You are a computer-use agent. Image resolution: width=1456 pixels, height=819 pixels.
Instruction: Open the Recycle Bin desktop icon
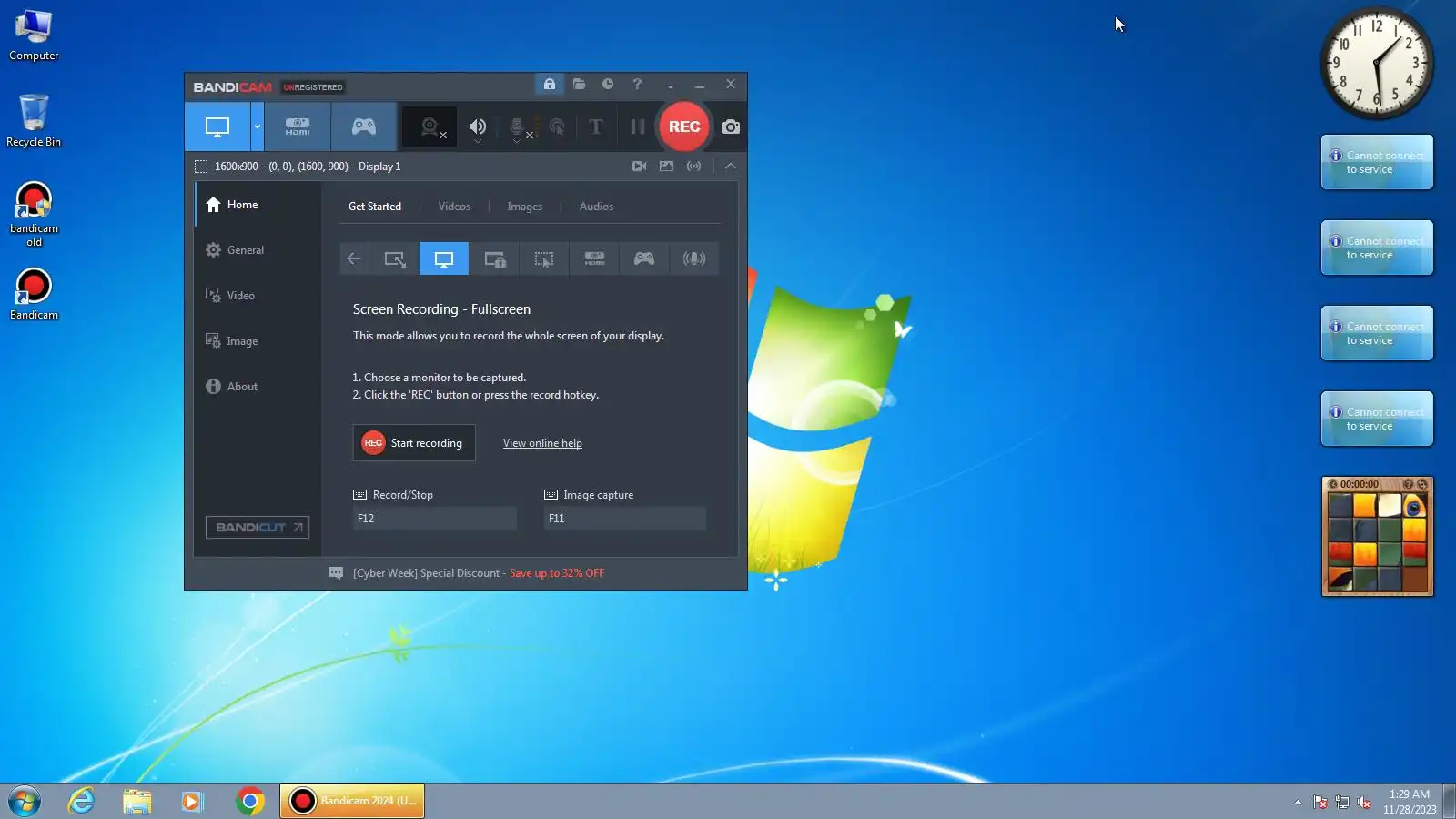(x=34, y=120)
